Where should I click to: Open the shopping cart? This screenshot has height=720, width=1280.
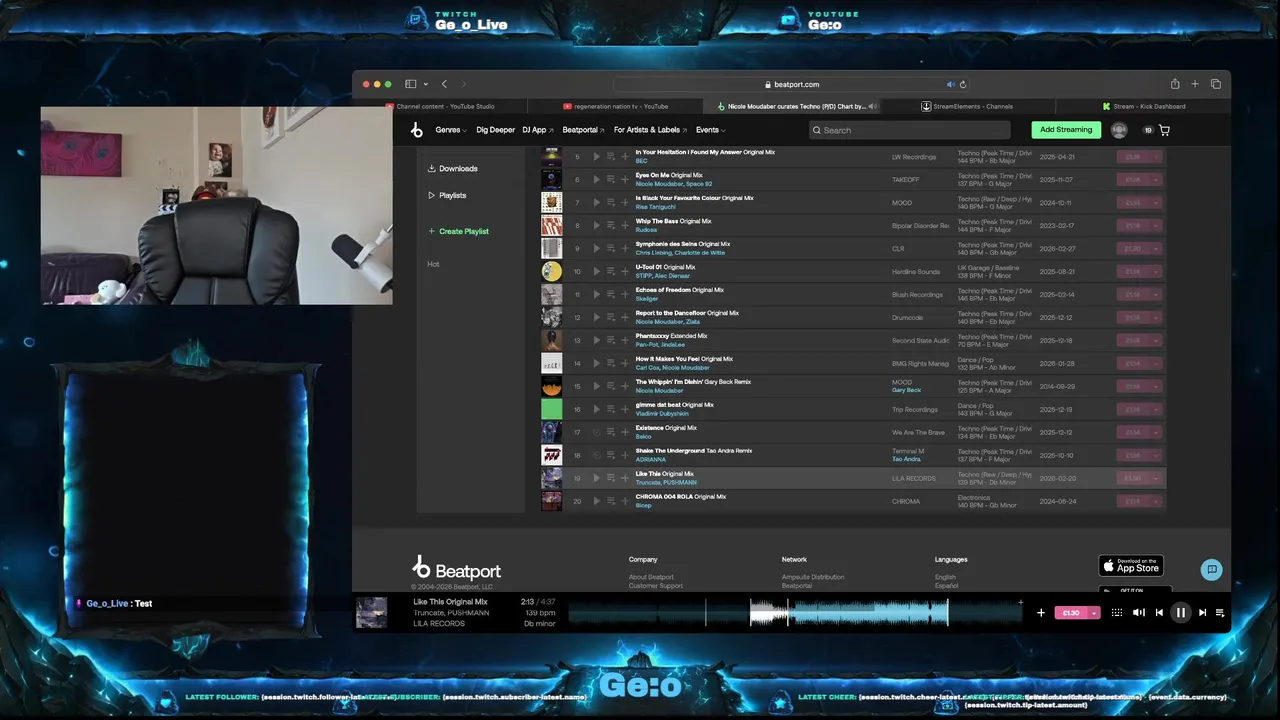[x=1164, y=130]
